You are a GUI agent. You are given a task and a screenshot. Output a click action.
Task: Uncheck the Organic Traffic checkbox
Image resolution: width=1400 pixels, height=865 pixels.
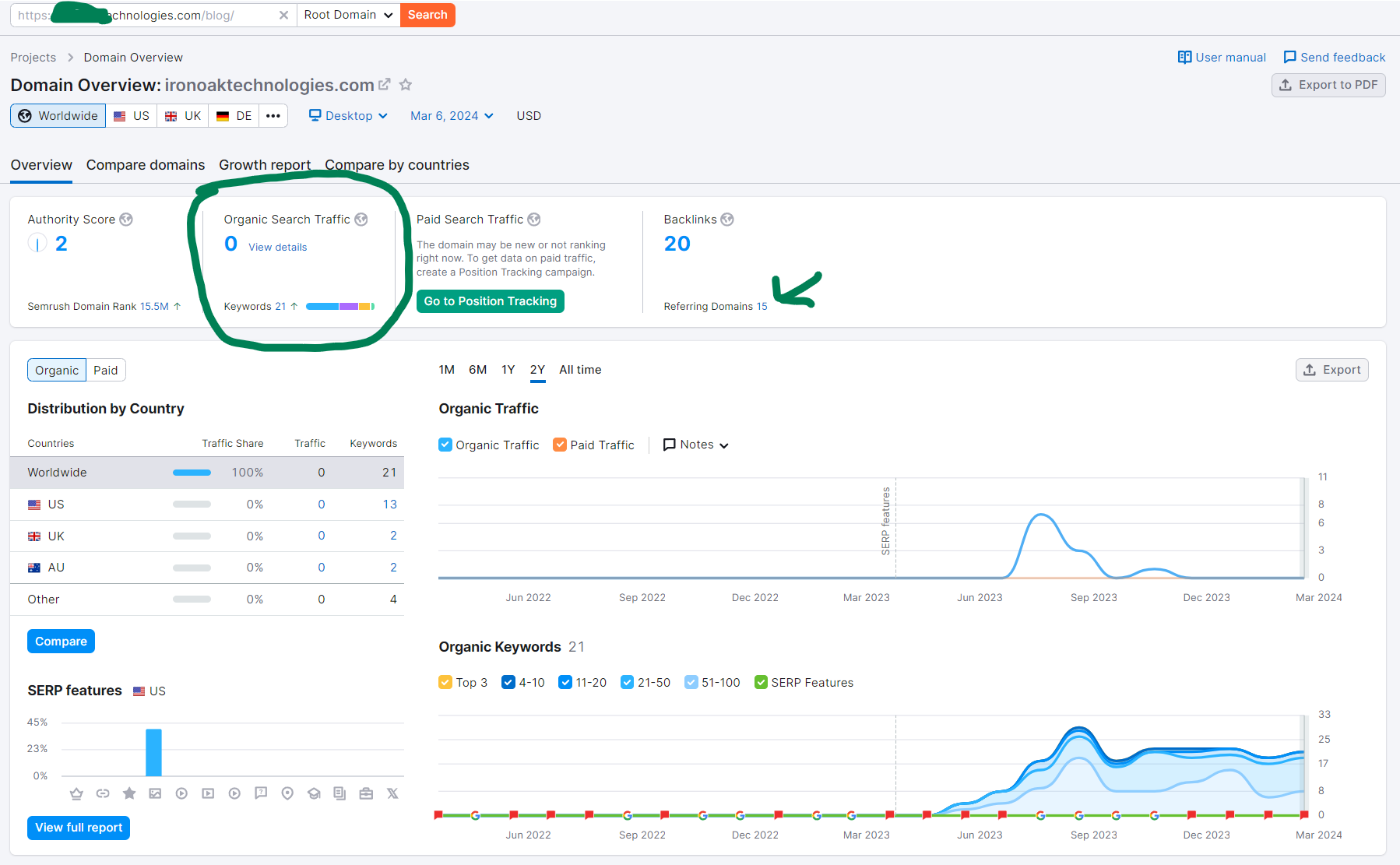point(445,445)
